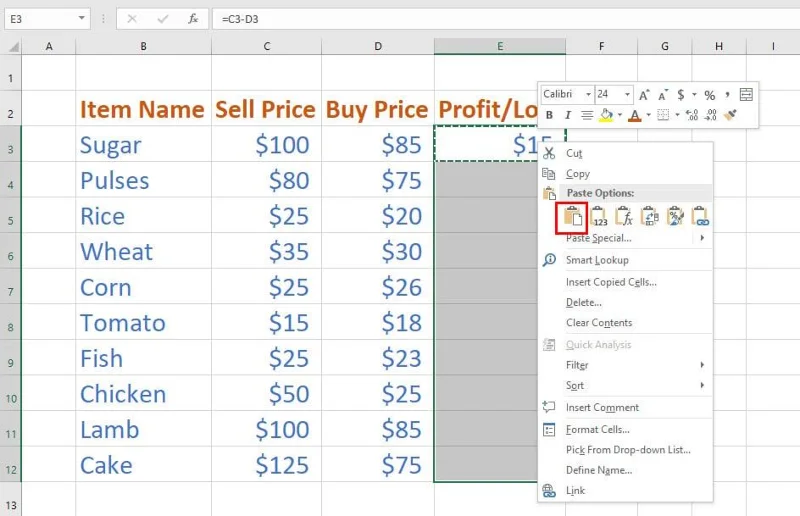Toggle Italic in the mini toolbar
Image resolution: width=800 pixels, height=516 pixels.
pyautogui.click(x=567, y=115)
